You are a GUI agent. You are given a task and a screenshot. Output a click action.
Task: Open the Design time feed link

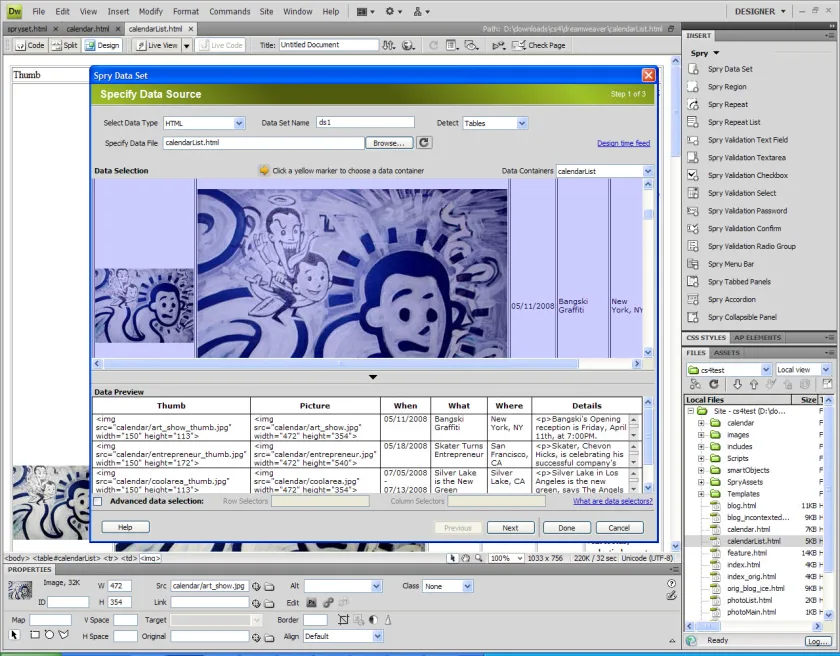624,143
